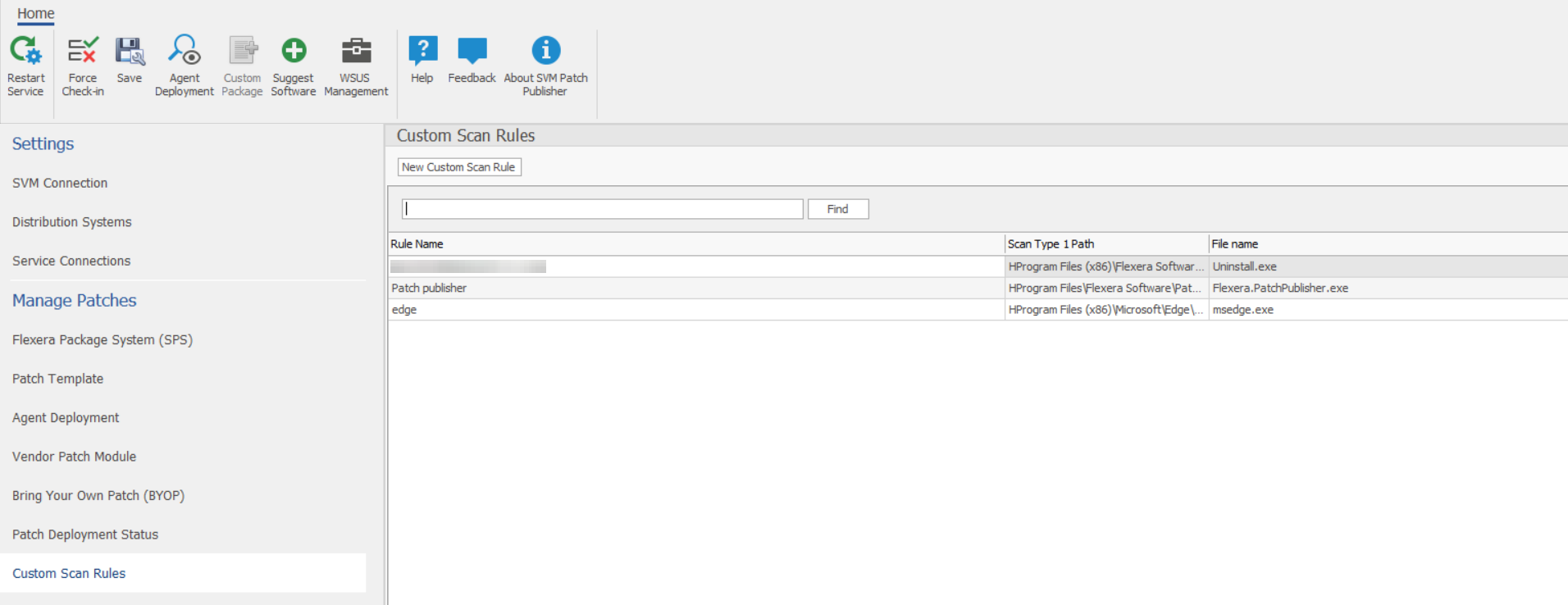Click the Restart Service icon
The height and width of the screenshot is (605, 1568).
(x=25, y=52)
